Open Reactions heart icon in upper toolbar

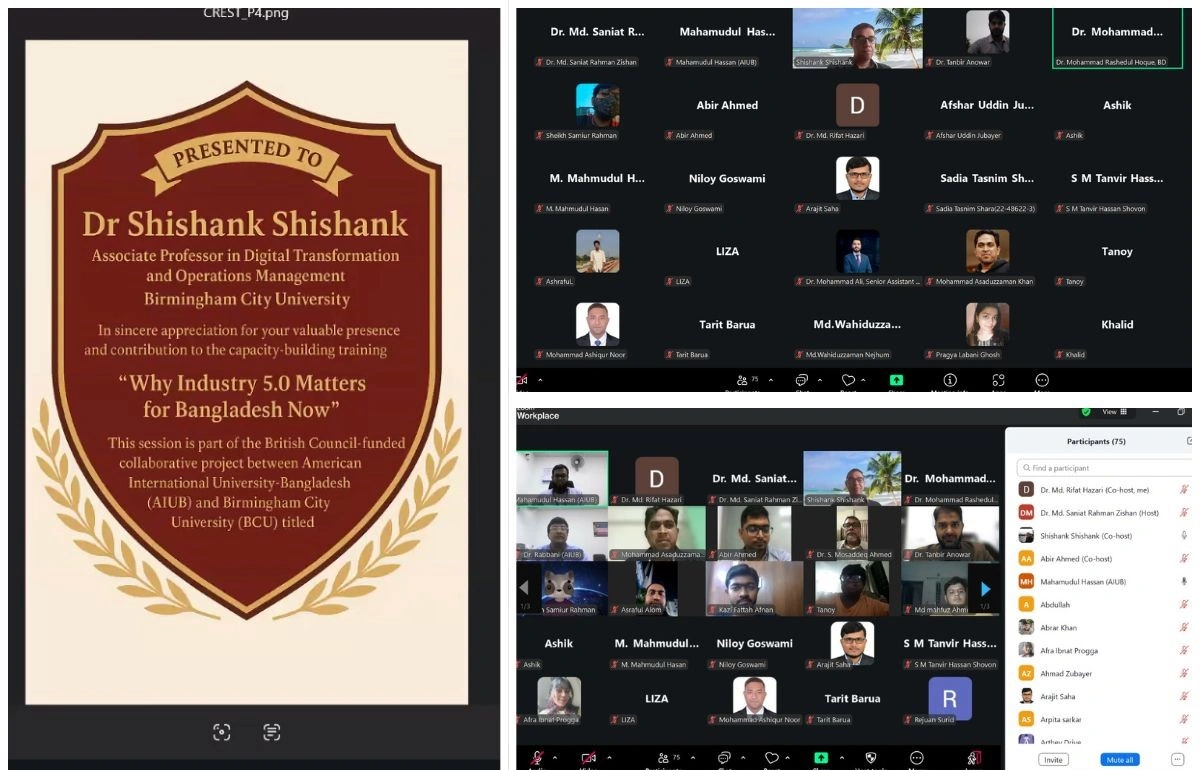[848, 381]
